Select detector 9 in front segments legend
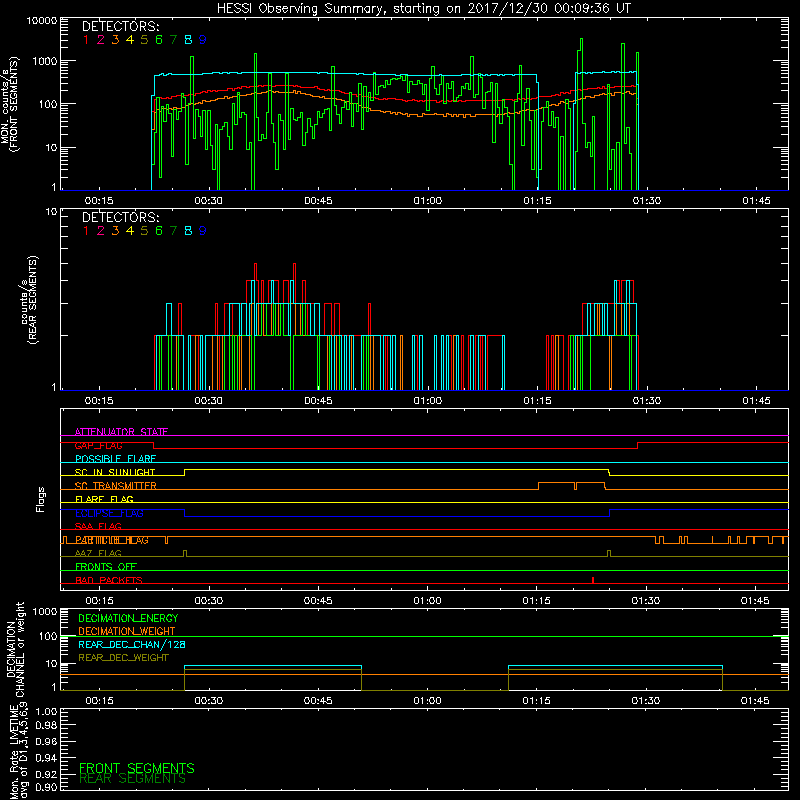The height and width of the screenshot is (800, 800). tap(203, 40)
